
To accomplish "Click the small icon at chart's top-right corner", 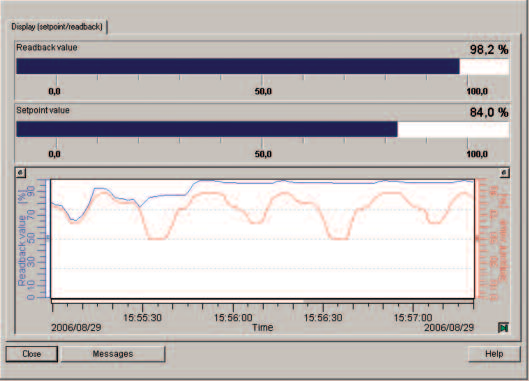I will tap(504, 173).
